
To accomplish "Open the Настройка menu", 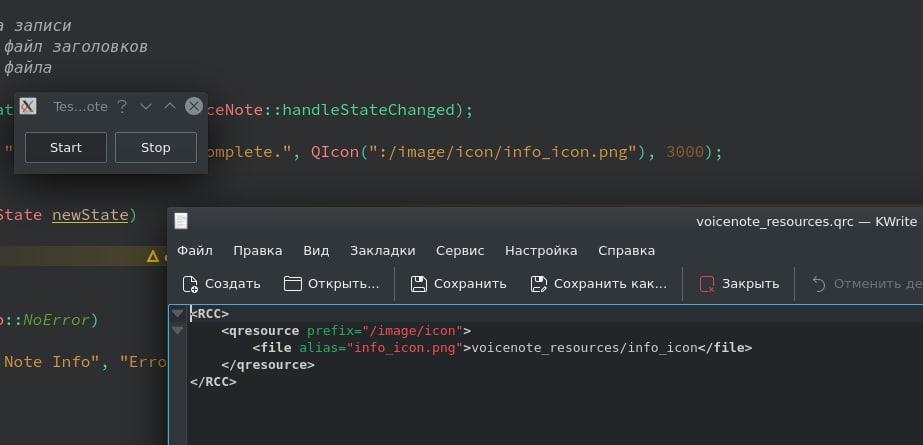I will point(541,251).
